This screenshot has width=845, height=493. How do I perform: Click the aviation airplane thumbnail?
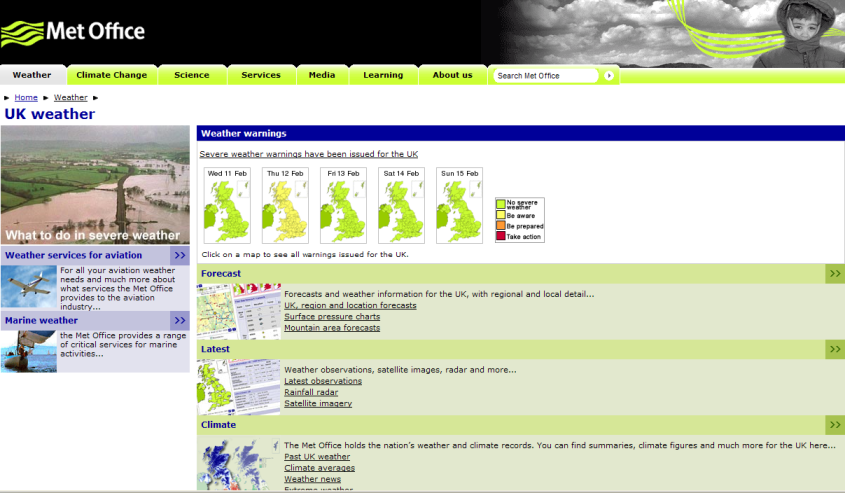tap(29, 287)
